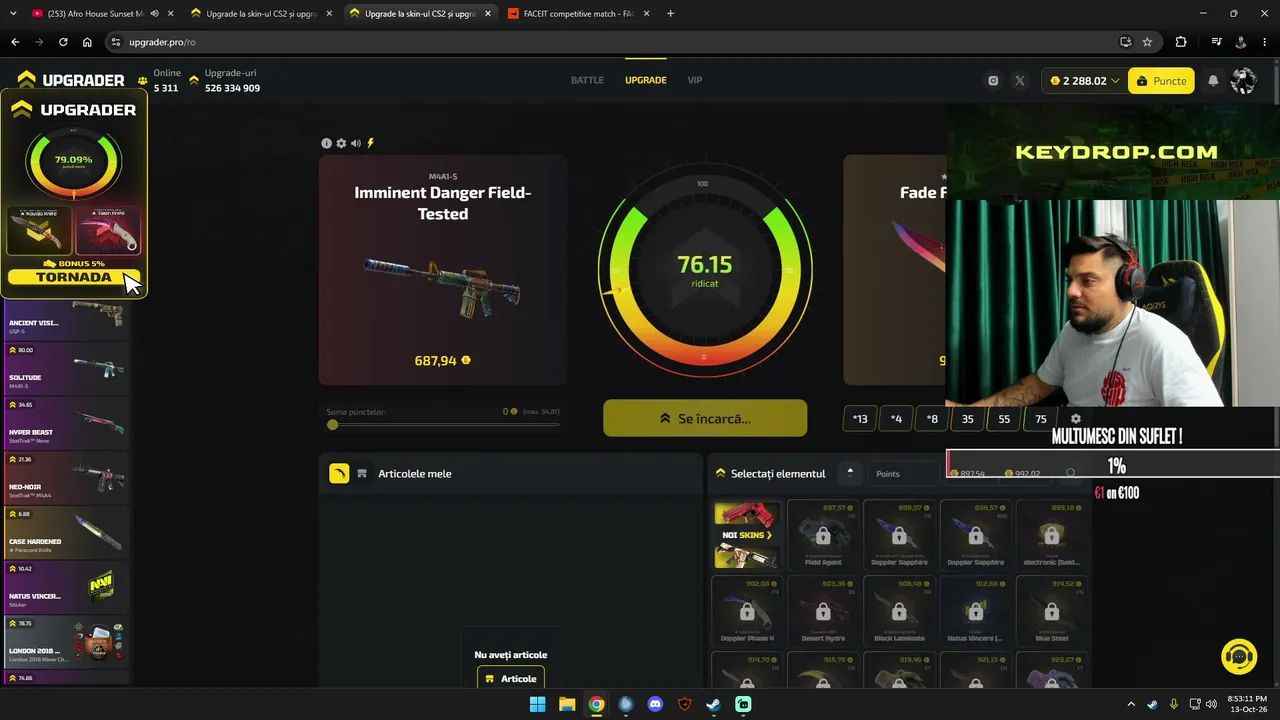Open the live support chat bubble
This screenshot has width=1280, height=720.
click(x=1240, y=657)
